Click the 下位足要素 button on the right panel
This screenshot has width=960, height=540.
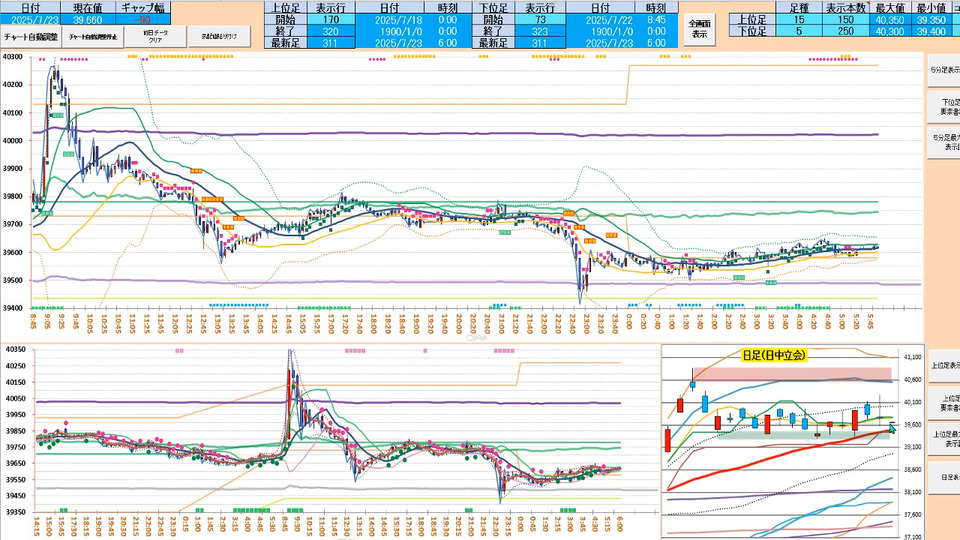pos(944,106)
